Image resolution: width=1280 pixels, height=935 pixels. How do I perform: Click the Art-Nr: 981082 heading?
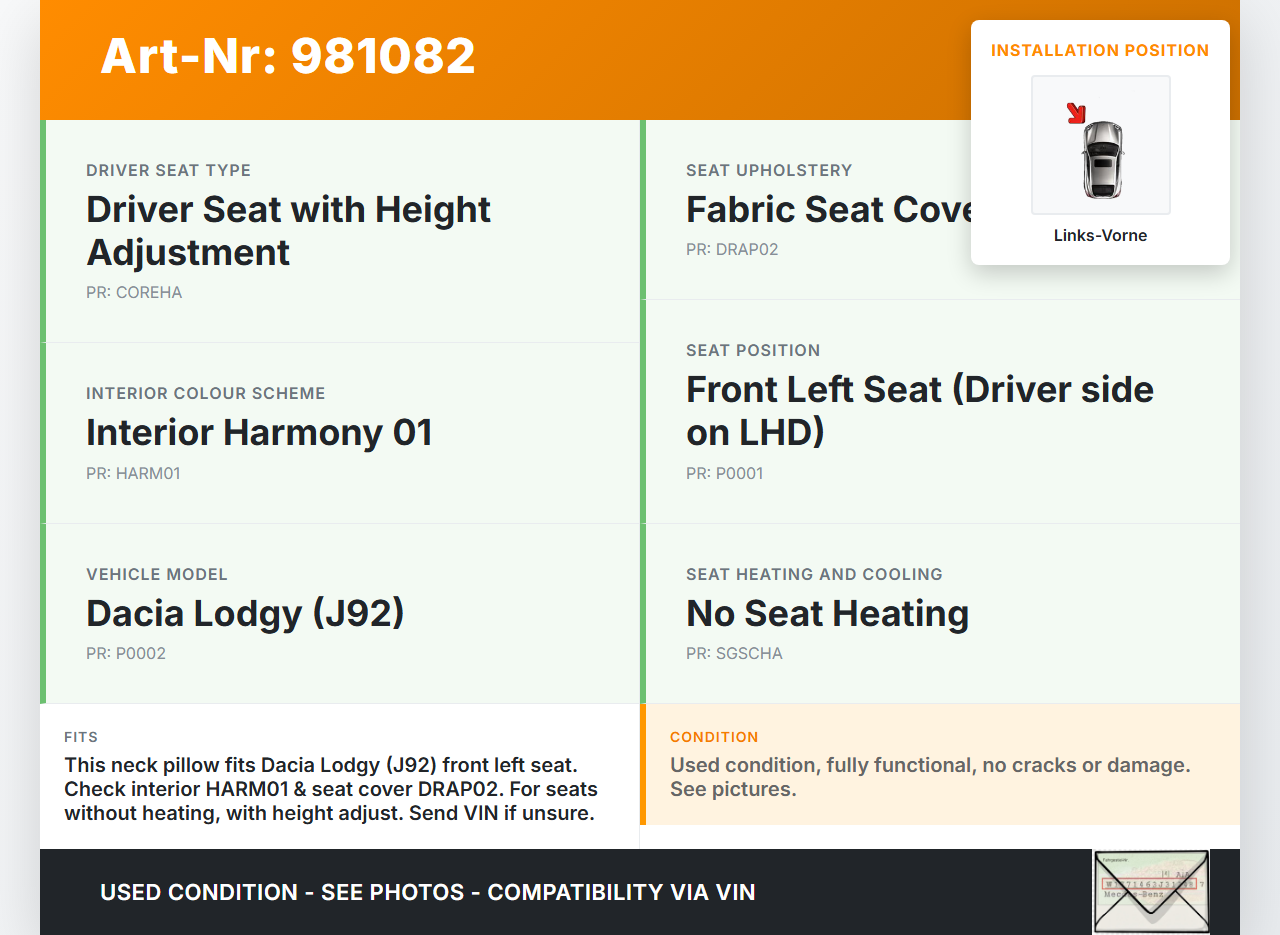coord(288,56)
